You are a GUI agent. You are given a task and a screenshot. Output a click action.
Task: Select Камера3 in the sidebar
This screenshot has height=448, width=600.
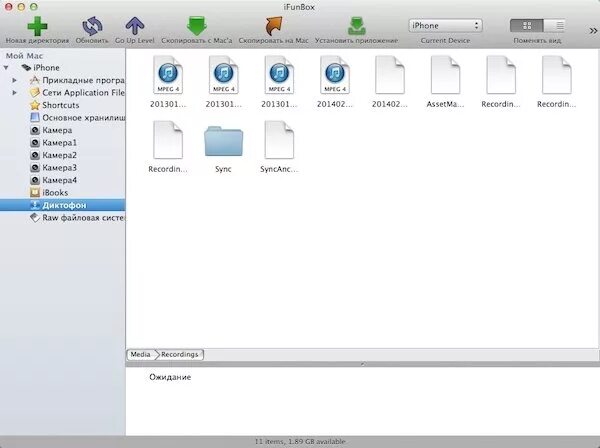tap(53, 168)
